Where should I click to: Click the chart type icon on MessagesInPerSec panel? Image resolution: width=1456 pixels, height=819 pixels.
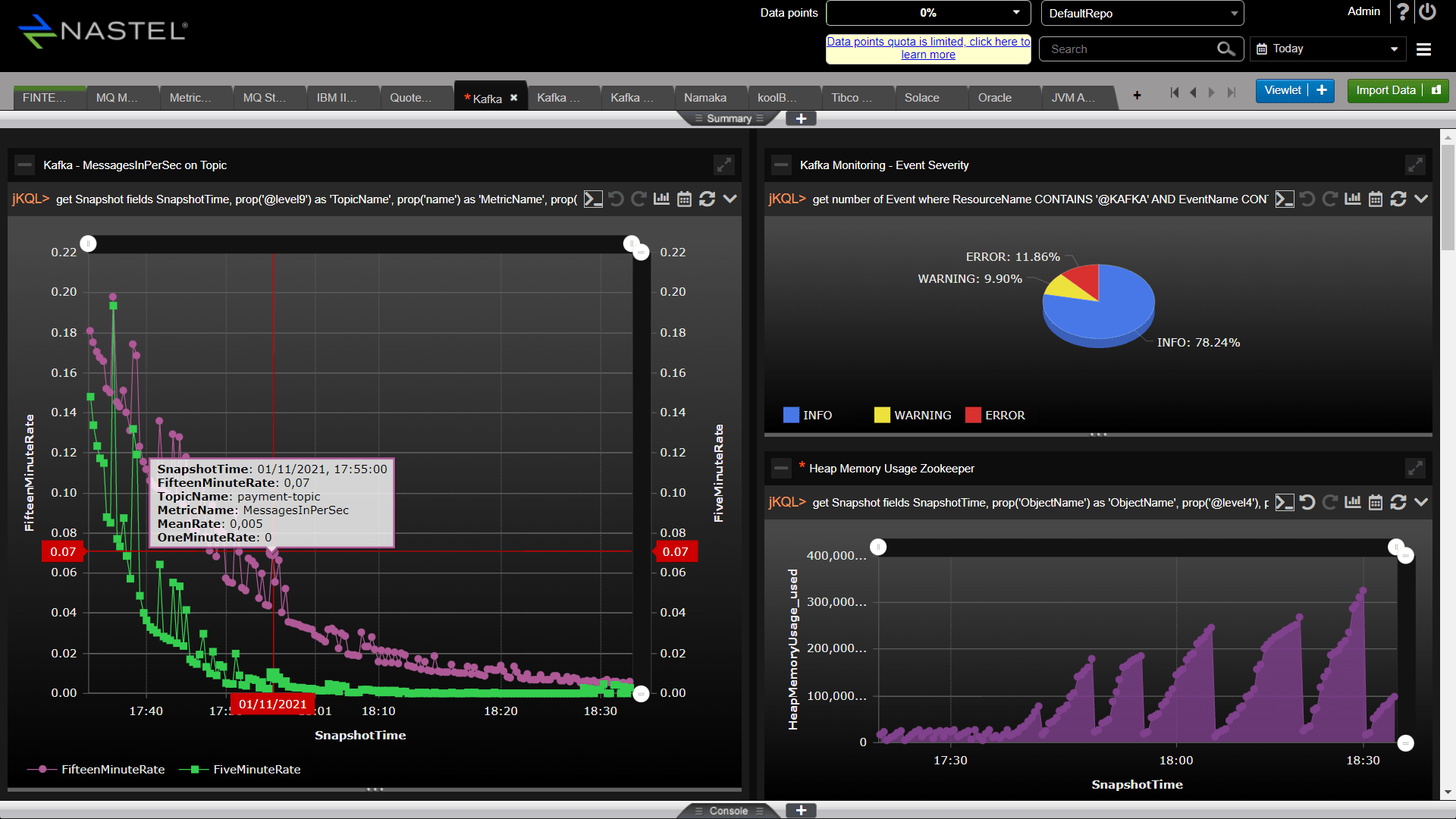click(x=660, y=199)
